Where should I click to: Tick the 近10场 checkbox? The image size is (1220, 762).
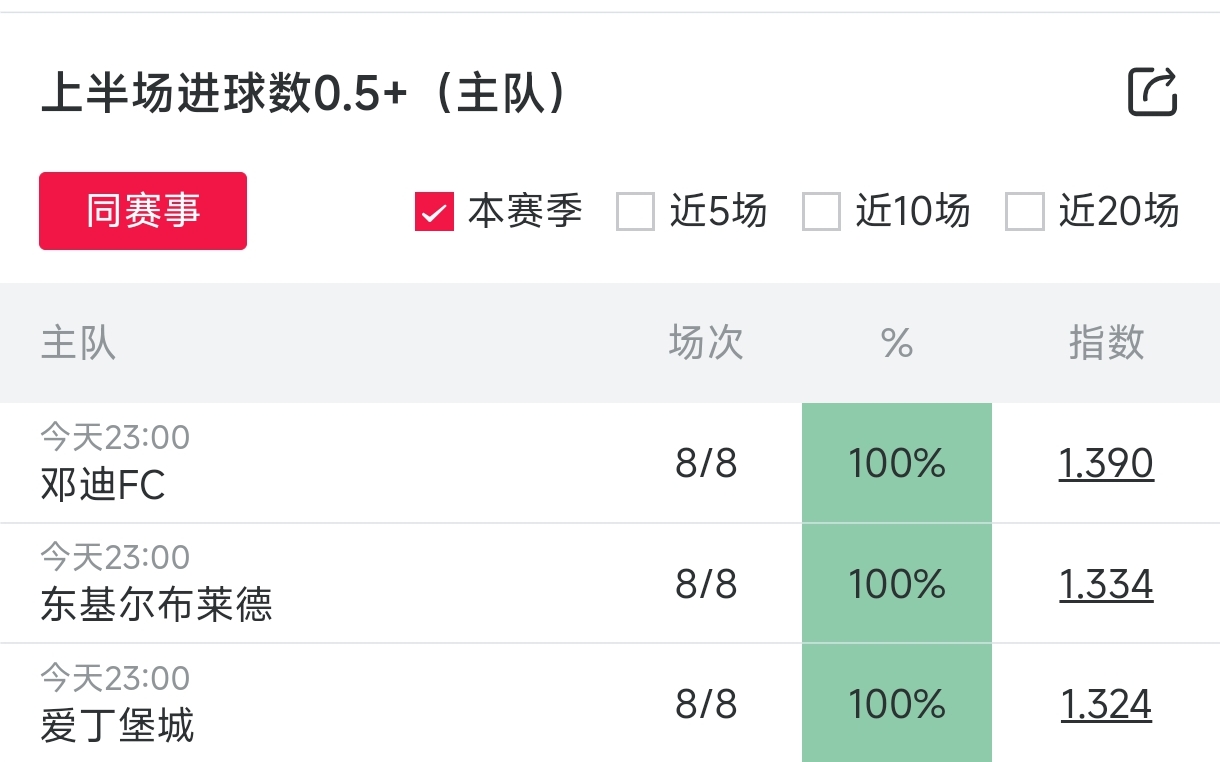tap(821, 212)
